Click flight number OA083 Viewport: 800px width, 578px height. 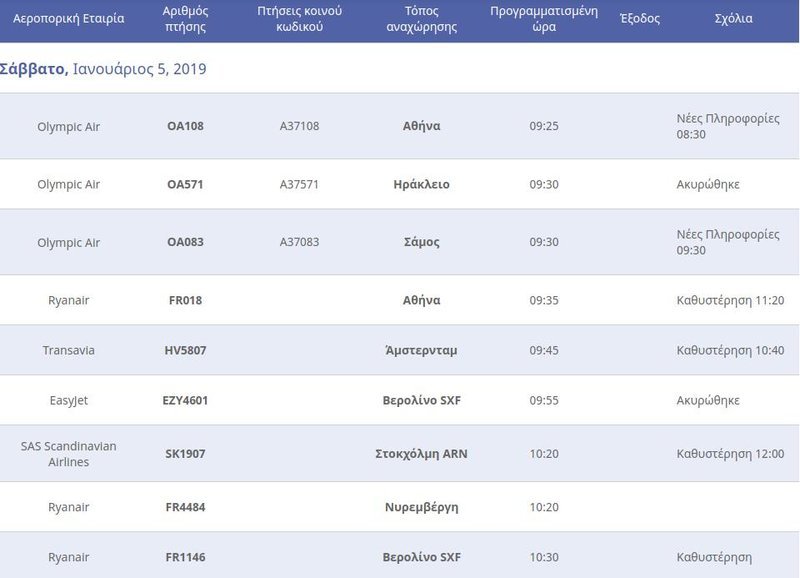tap(184, 243)
